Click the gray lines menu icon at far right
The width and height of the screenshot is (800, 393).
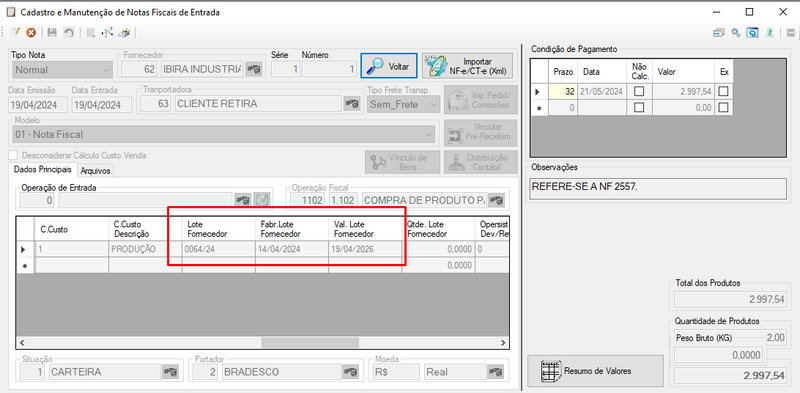coord(791,33)
